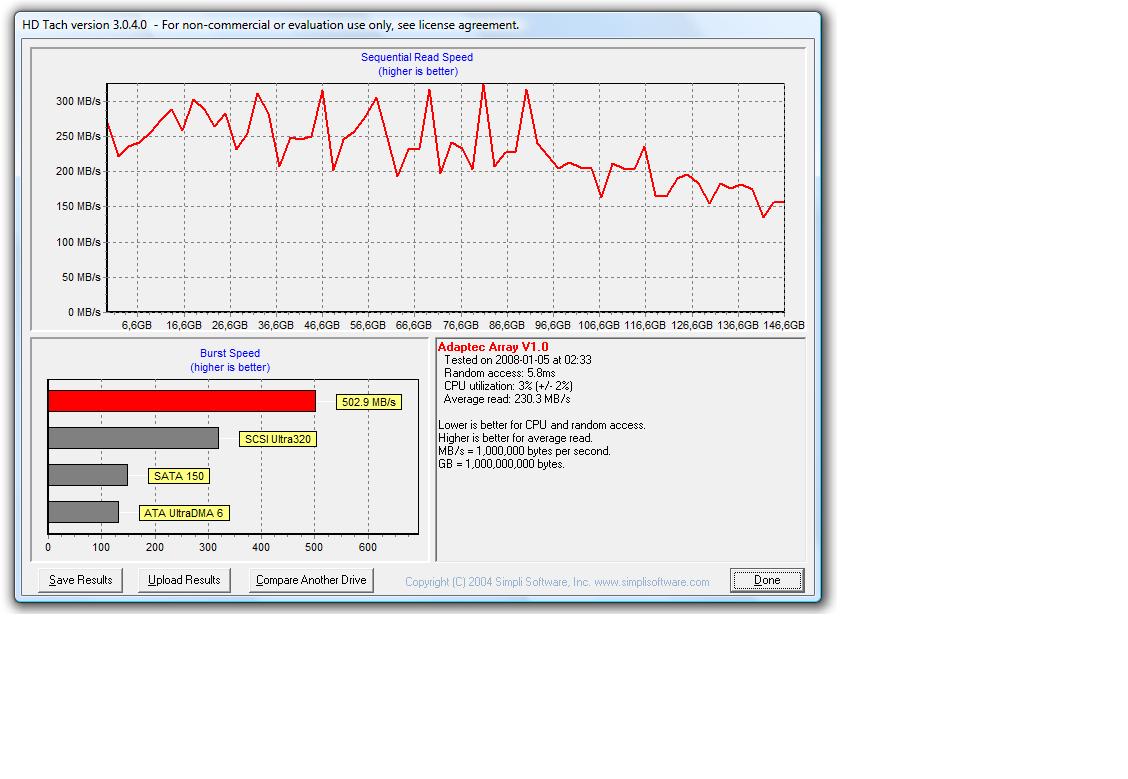Select the red 502.9 MB/s burst bar
Screen dimensions: 1128x779
point(182,401)
